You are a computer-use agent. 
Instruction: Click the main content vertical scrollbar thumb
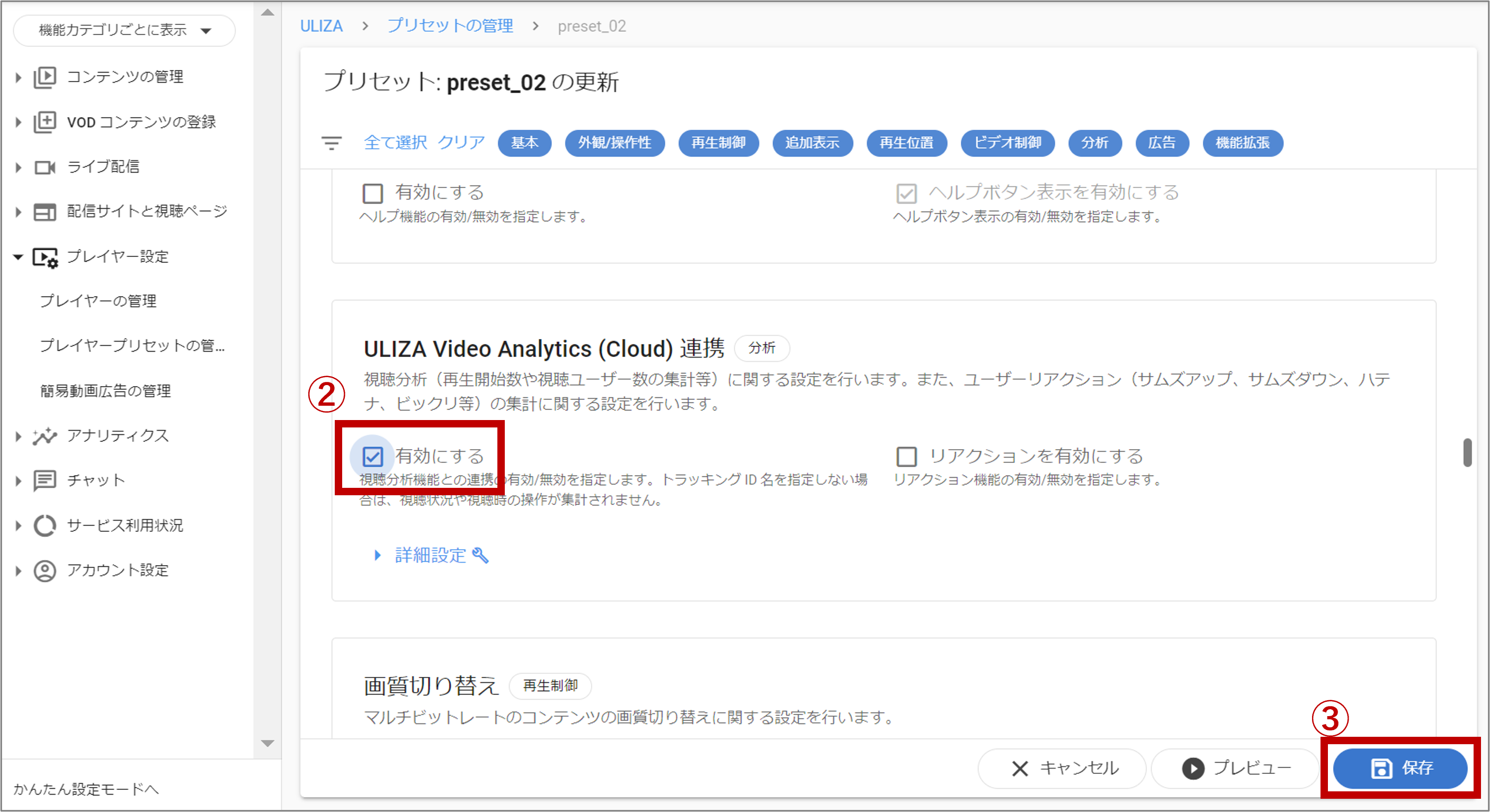point(1467,452)
